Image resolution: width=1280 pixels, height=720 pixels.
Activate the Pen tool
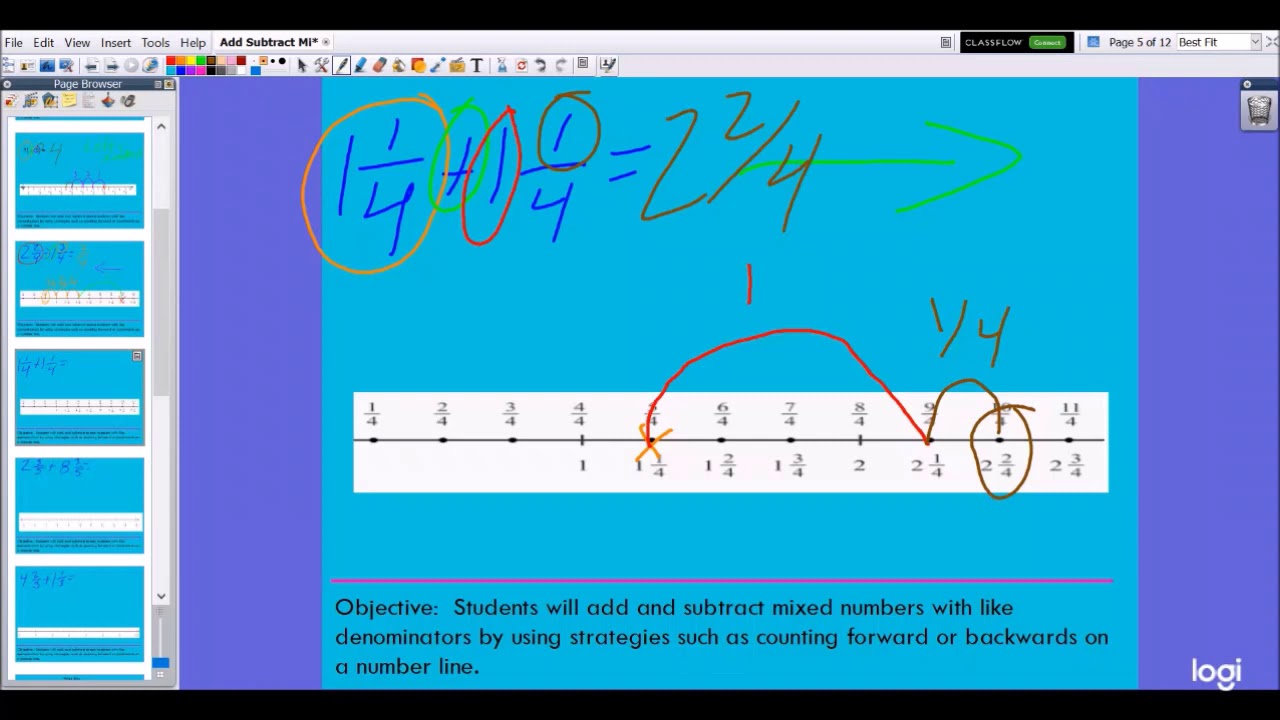[x=341, y=65]
